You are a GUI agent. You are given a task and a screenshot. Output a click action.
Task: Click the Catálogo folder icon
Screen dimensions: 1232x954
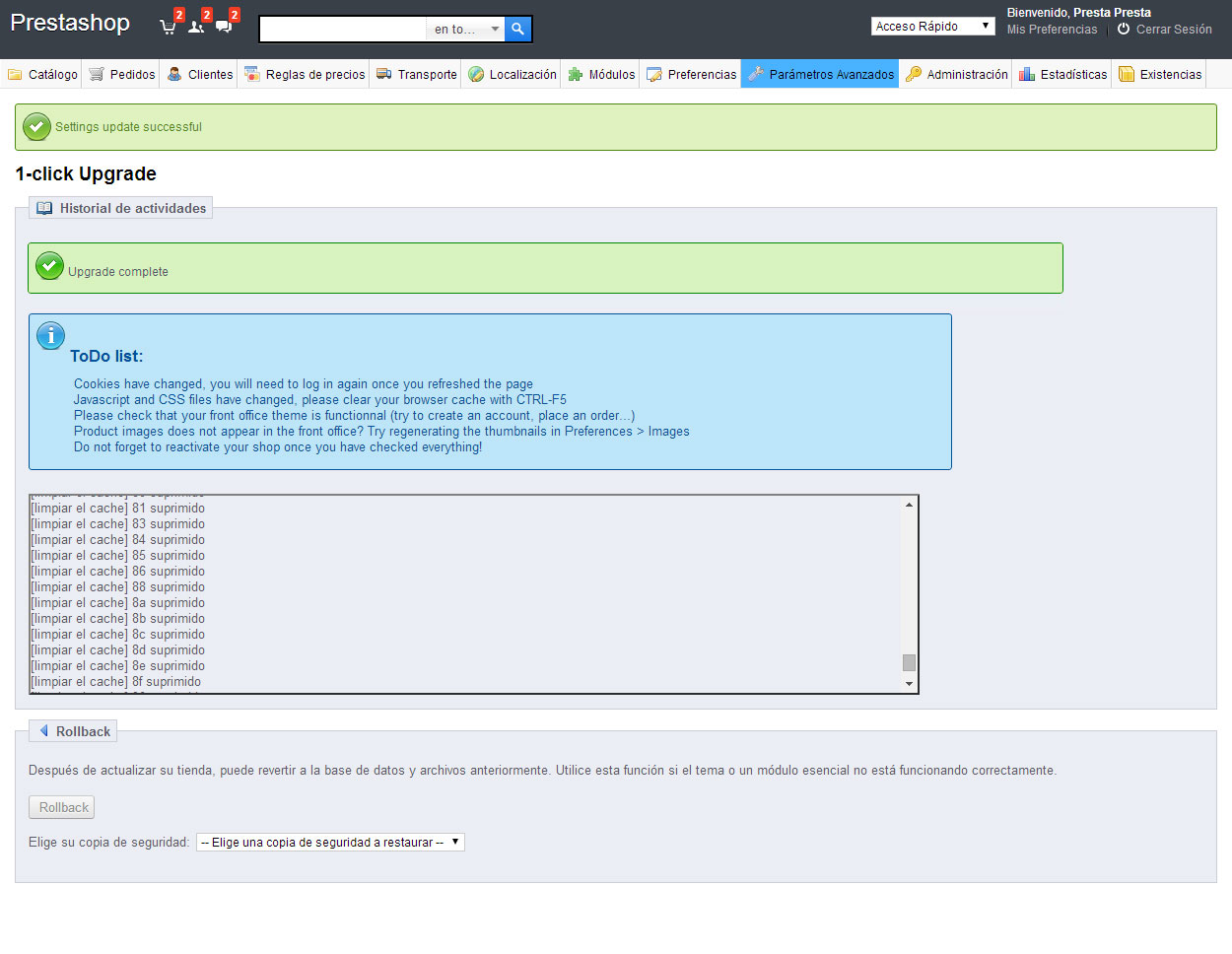click(x=15, y=74)
